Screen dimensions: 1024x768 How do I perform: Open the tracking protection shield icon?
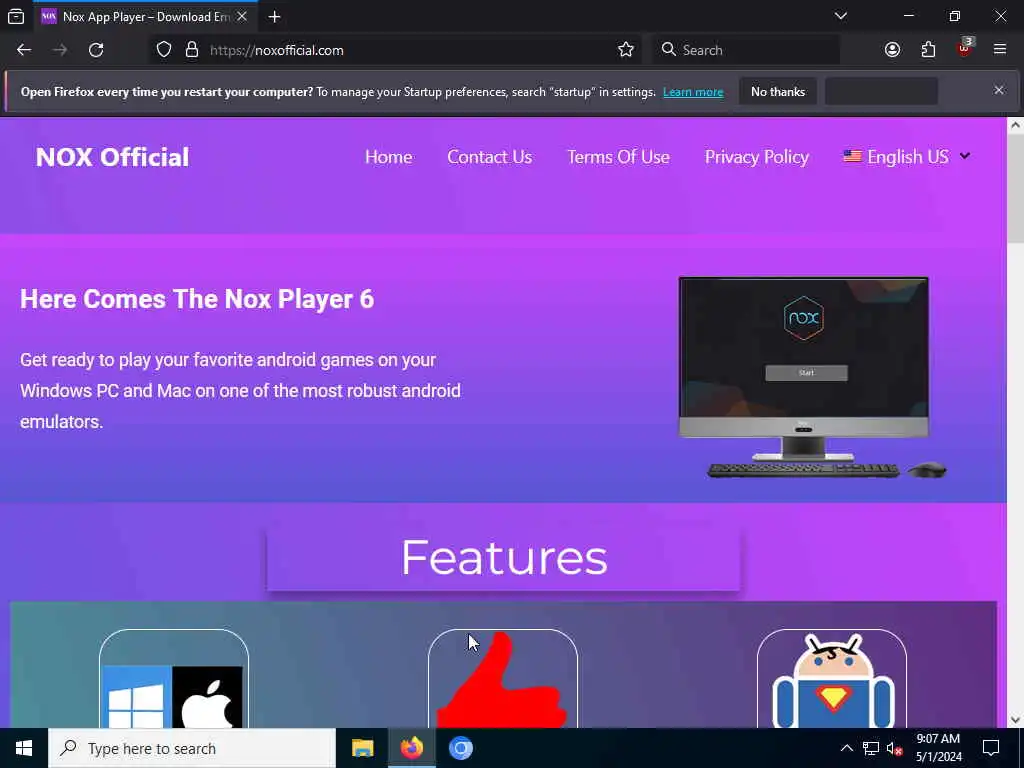(164, 50)
